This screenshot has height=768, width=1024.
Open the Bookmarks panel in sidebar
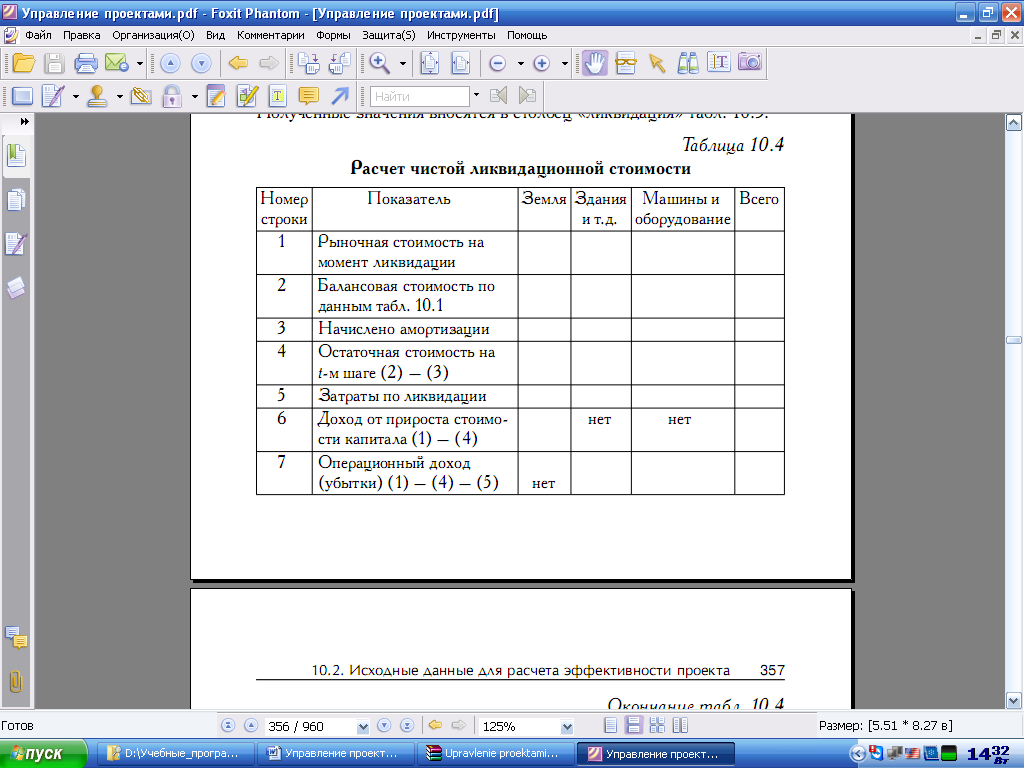16,157
